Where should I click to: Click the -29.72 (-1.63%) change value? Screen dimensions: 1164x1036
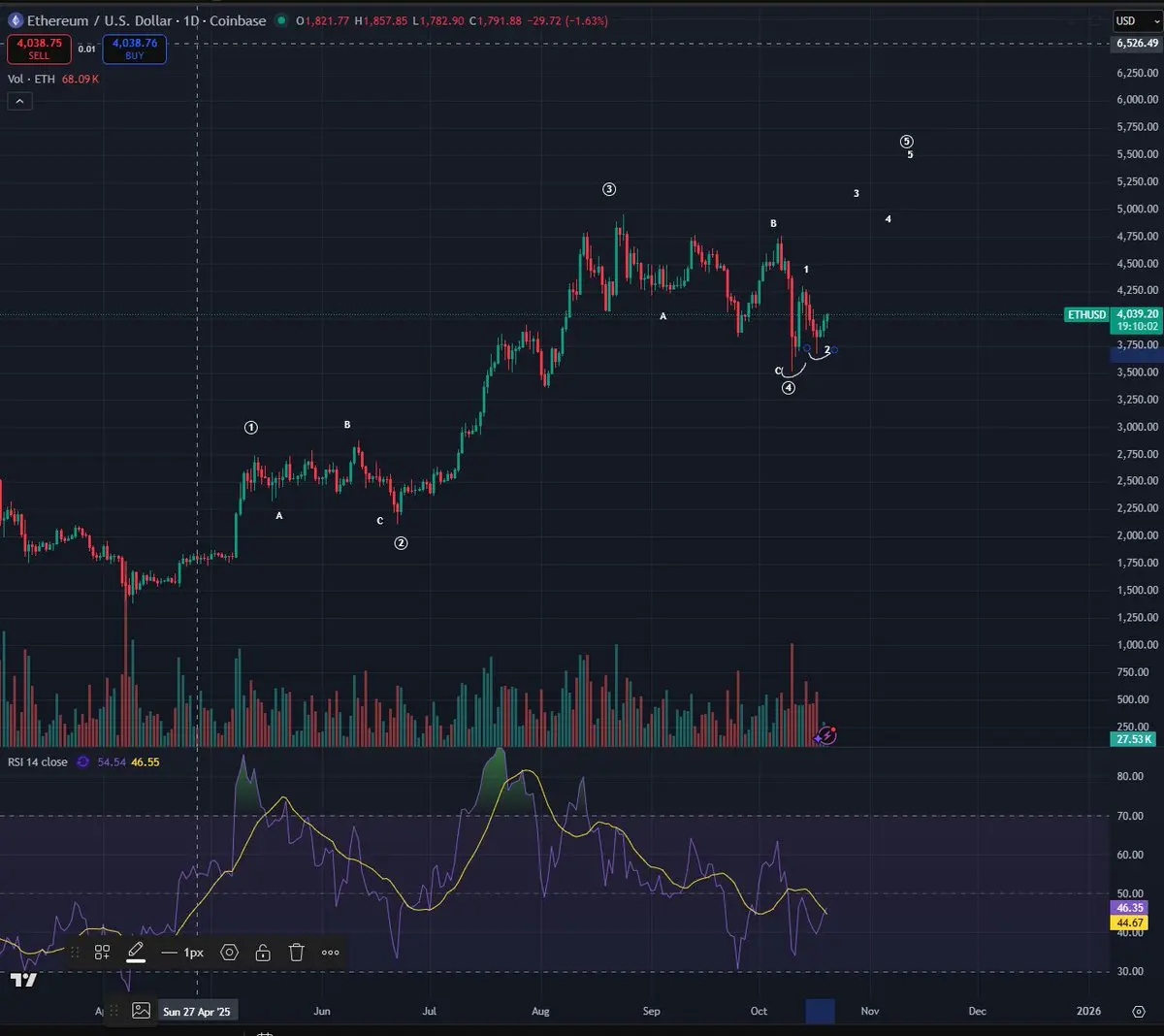567,20
